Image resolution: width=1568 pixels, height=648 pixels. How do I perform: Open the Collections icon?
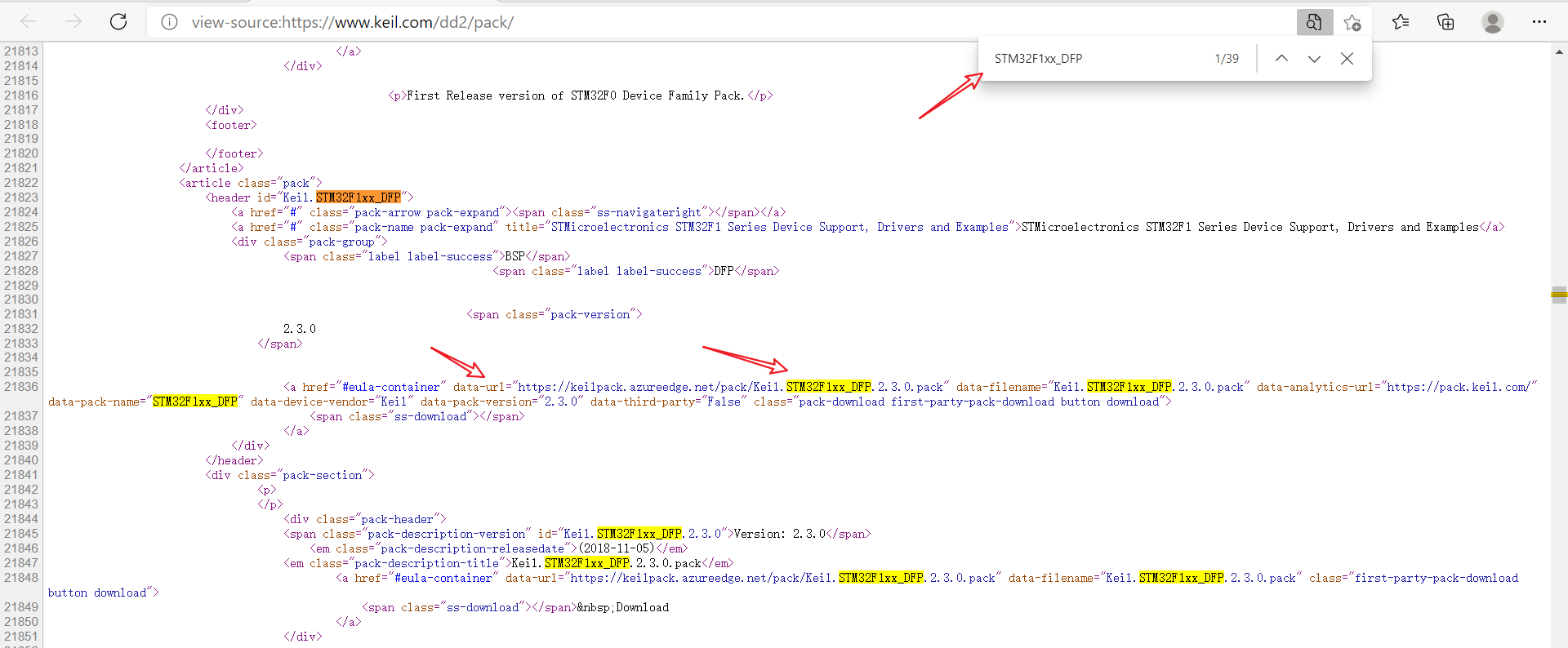(1445, 22)
